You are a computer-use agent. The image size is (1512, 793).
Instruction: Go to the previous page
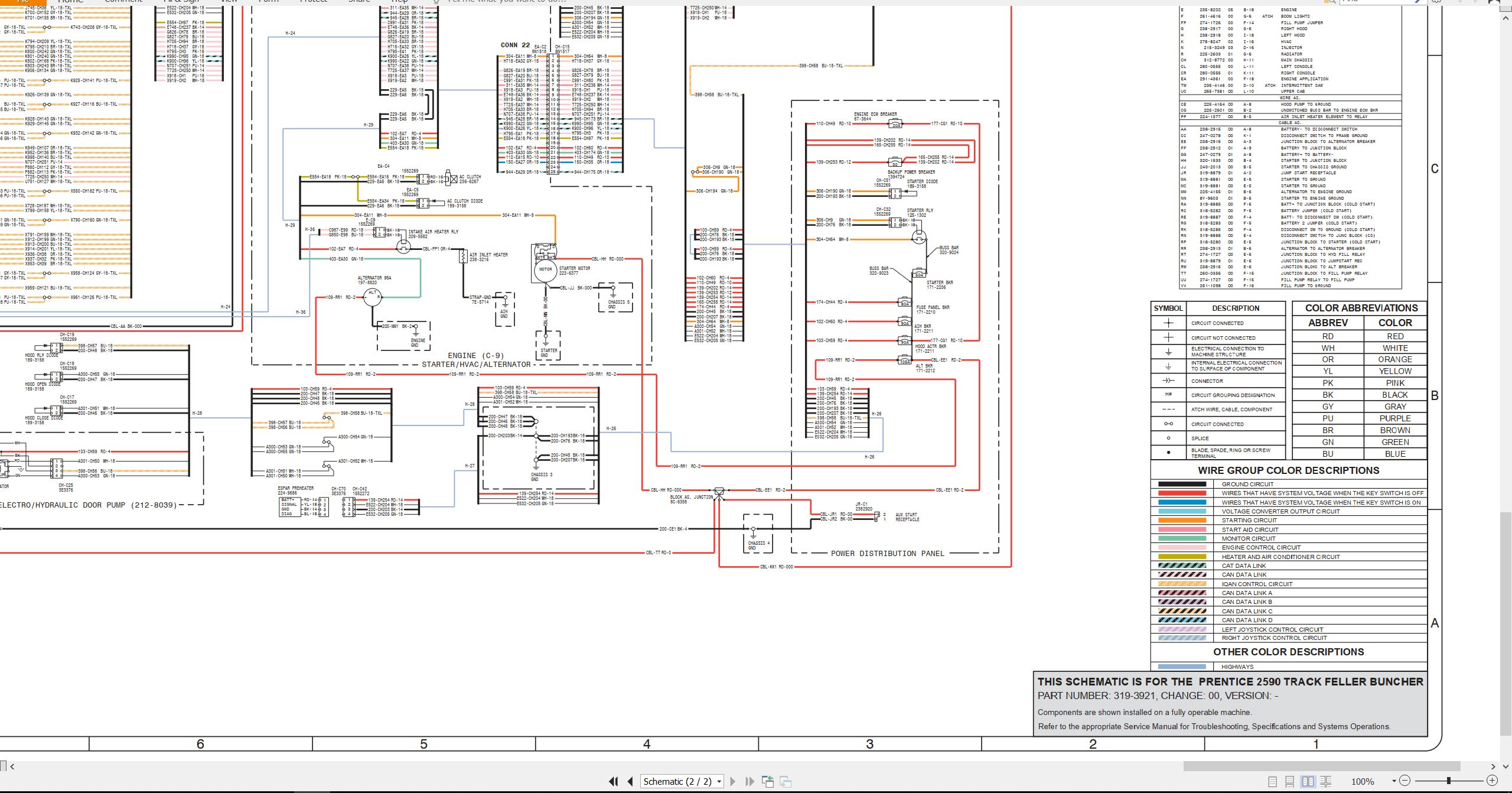coord(630,781)
